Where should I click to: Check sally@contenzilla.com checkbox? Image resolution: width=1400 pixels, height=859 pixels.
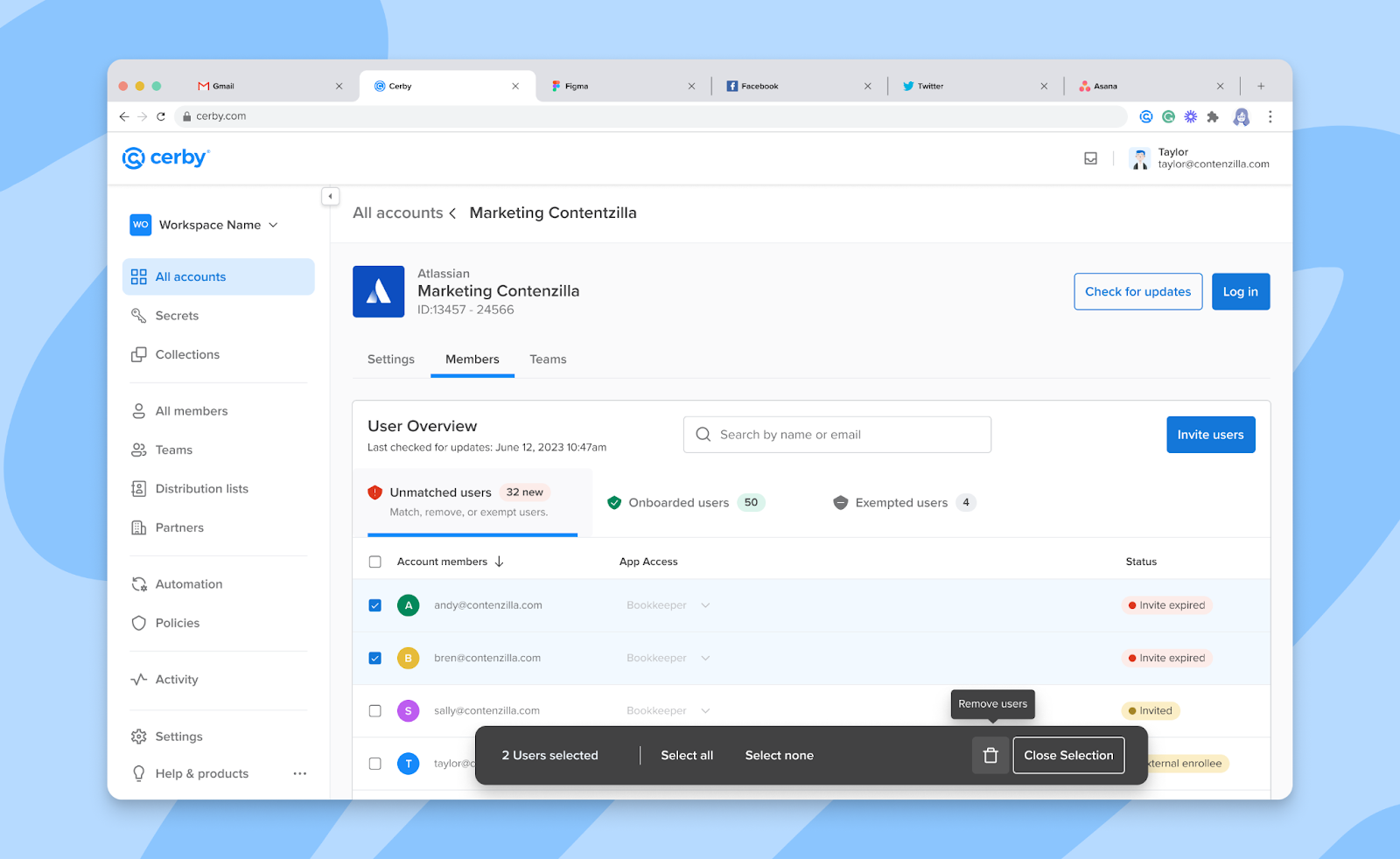tap(375, 711)
